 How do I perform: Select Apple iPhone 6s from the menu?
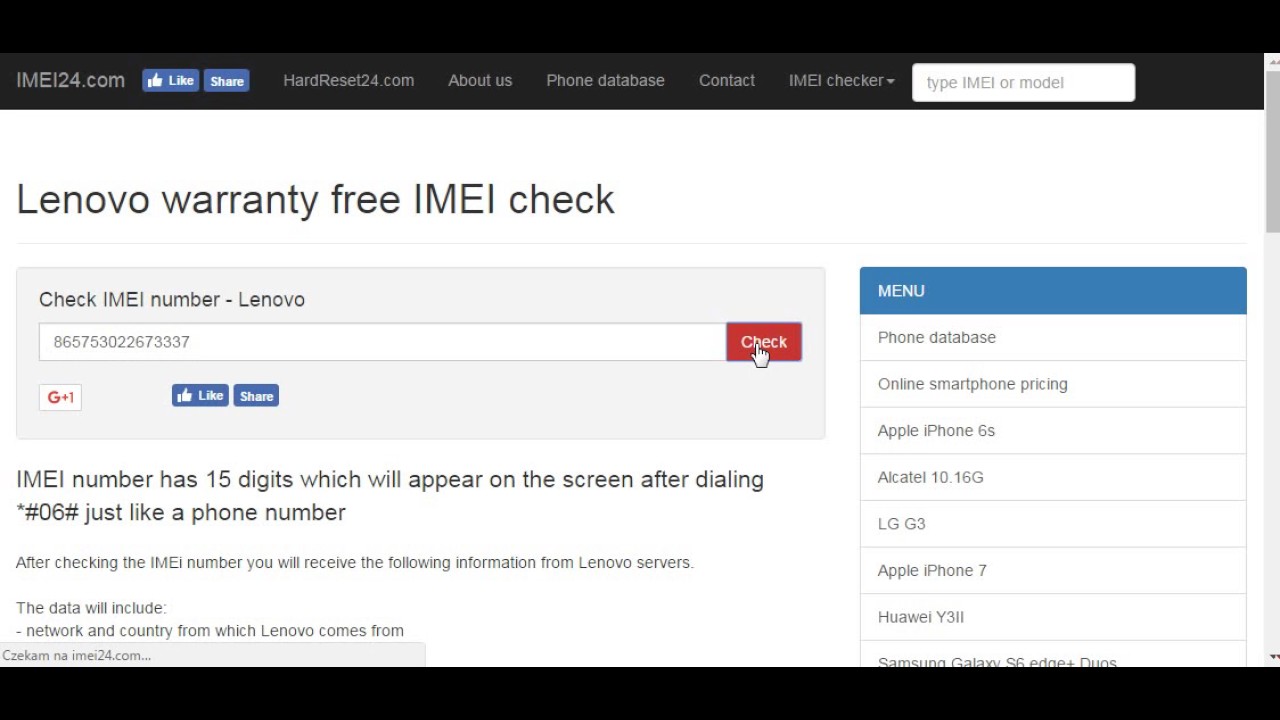tap(1053, 430)
